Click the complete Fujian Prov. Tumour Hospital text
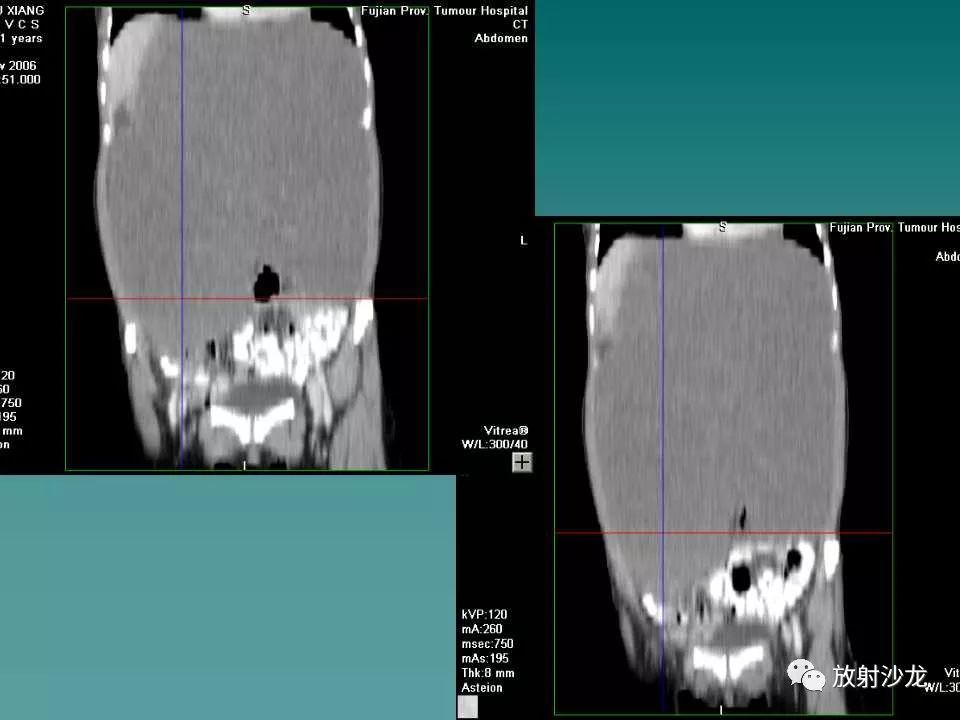This screenshot has width=960, height=720. click(x=444, y=11)
